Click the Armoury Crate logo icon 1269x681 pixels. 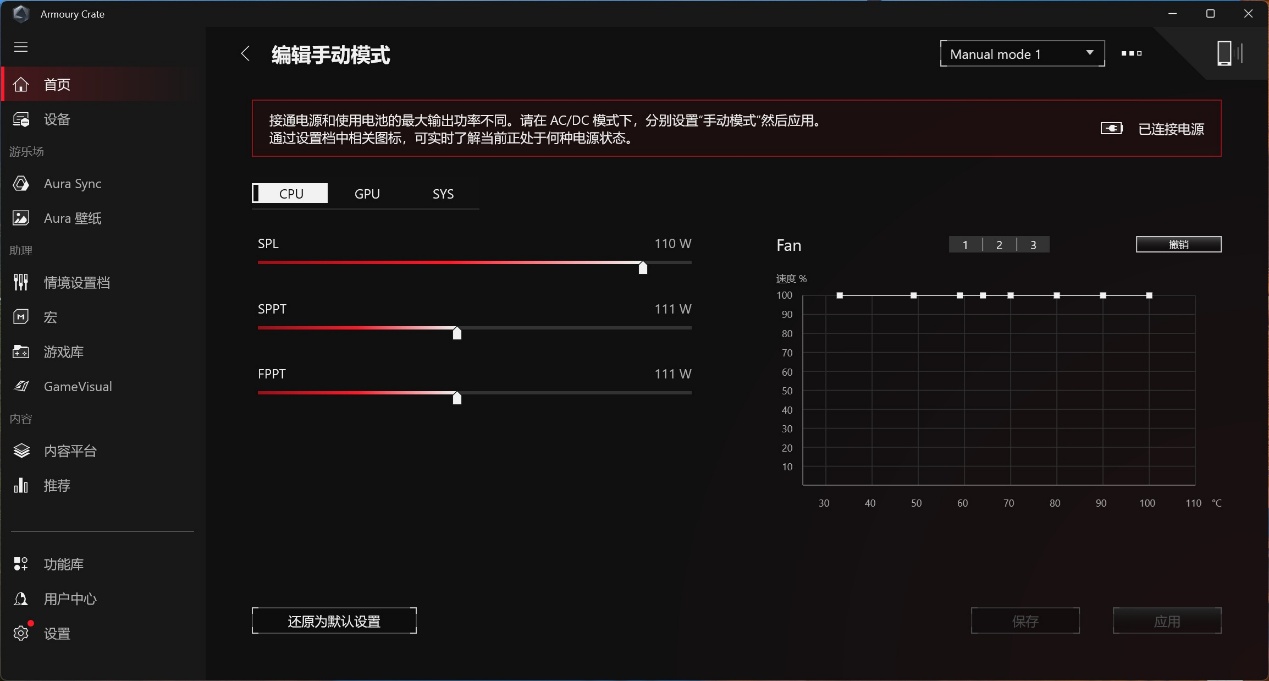21,14
